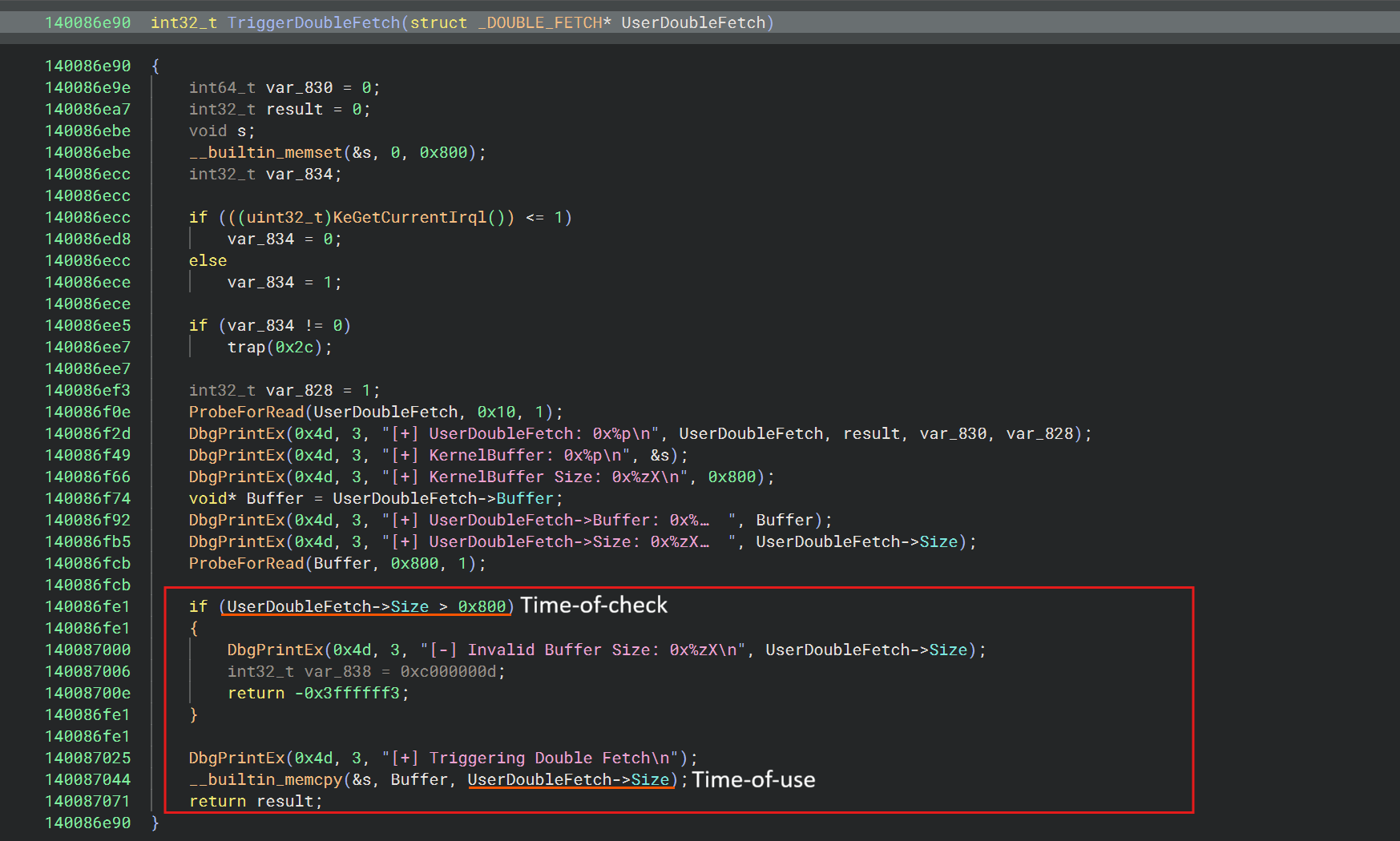
Task: Select the "[+] KernelBuffer Size: 0x%zX\n" string
Action: 535,477
